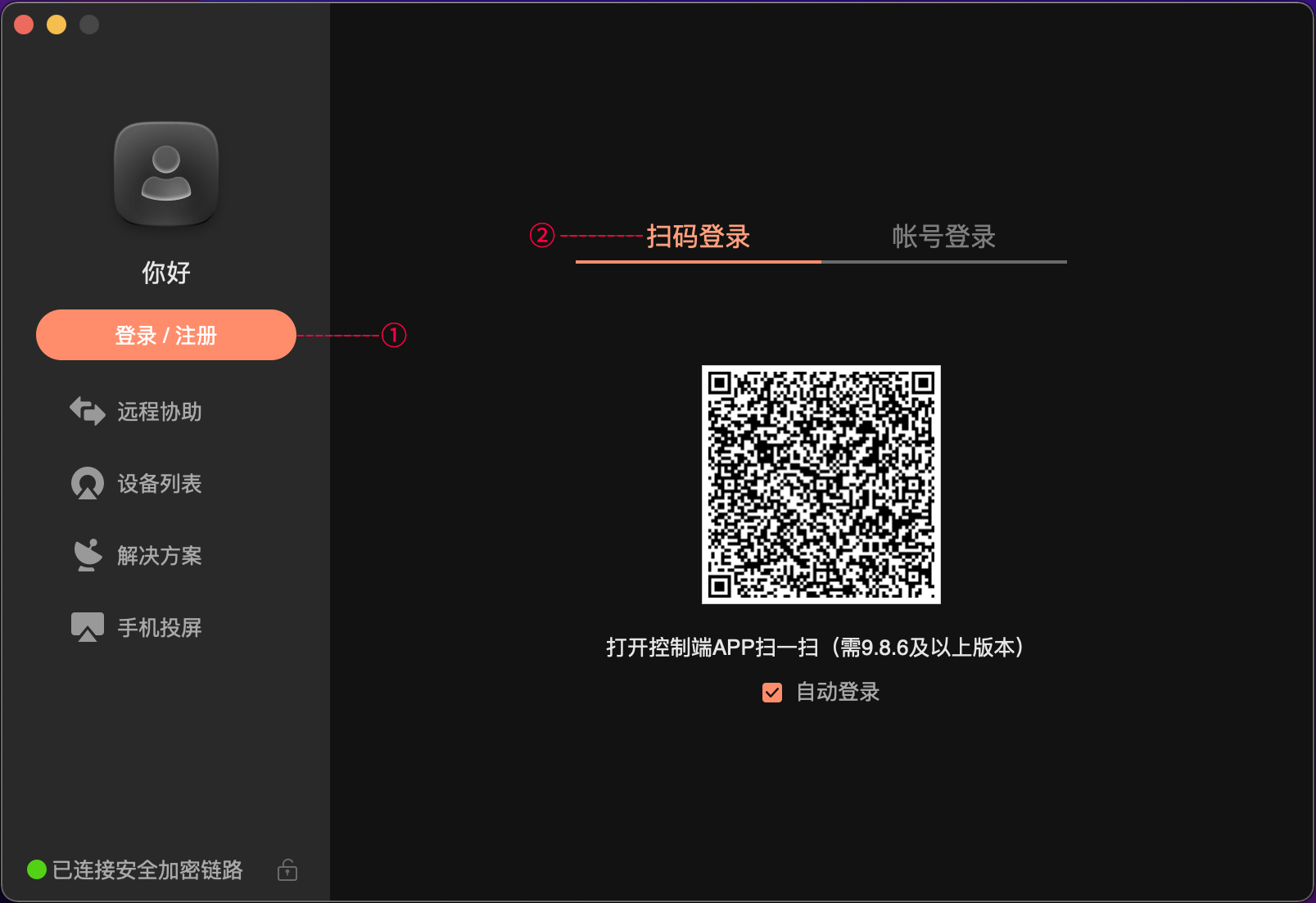Screen dimensions: 1316x903
Task: Click the green connection status dot
Action: (x=37, y=869)
